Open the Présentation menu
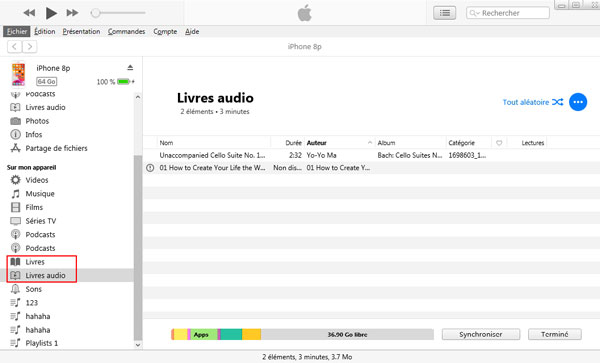The image size is (600, 363). [81, 31]
